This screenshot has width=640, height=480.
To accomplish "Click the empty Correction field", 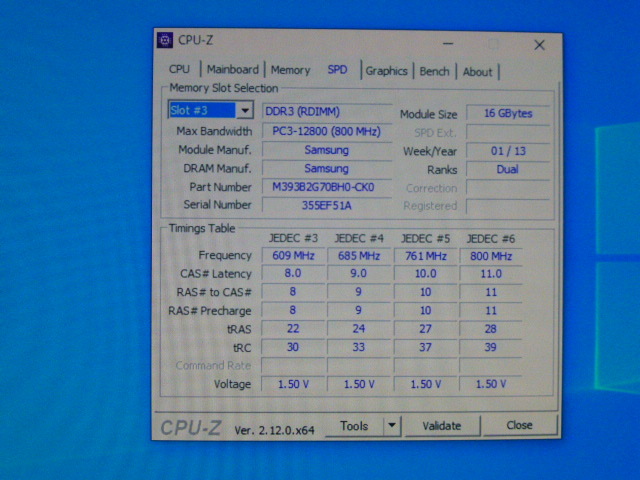I will [508, 188].
